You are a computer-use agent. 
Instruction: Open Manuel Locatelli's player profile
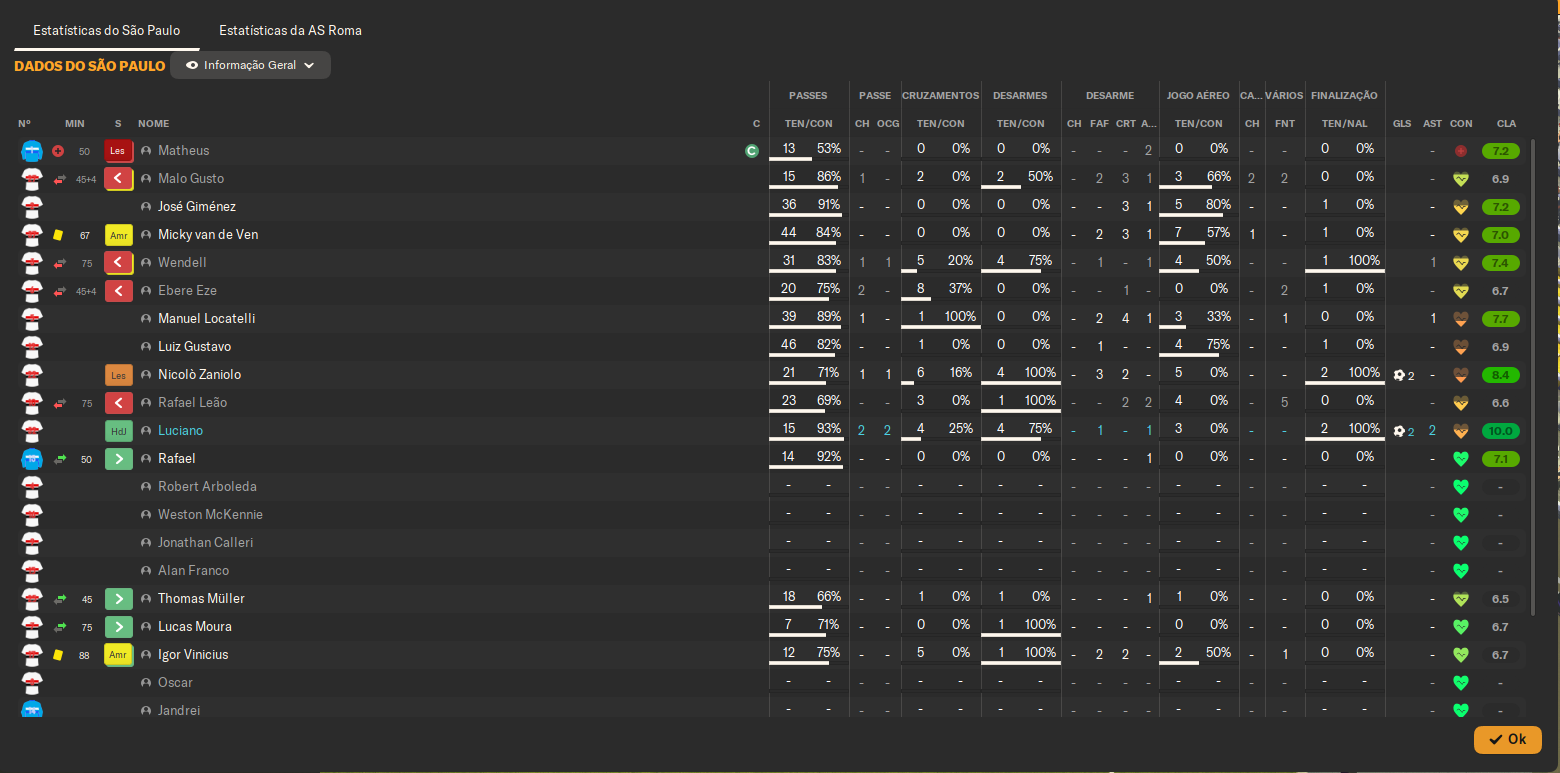tap(206, 319)
